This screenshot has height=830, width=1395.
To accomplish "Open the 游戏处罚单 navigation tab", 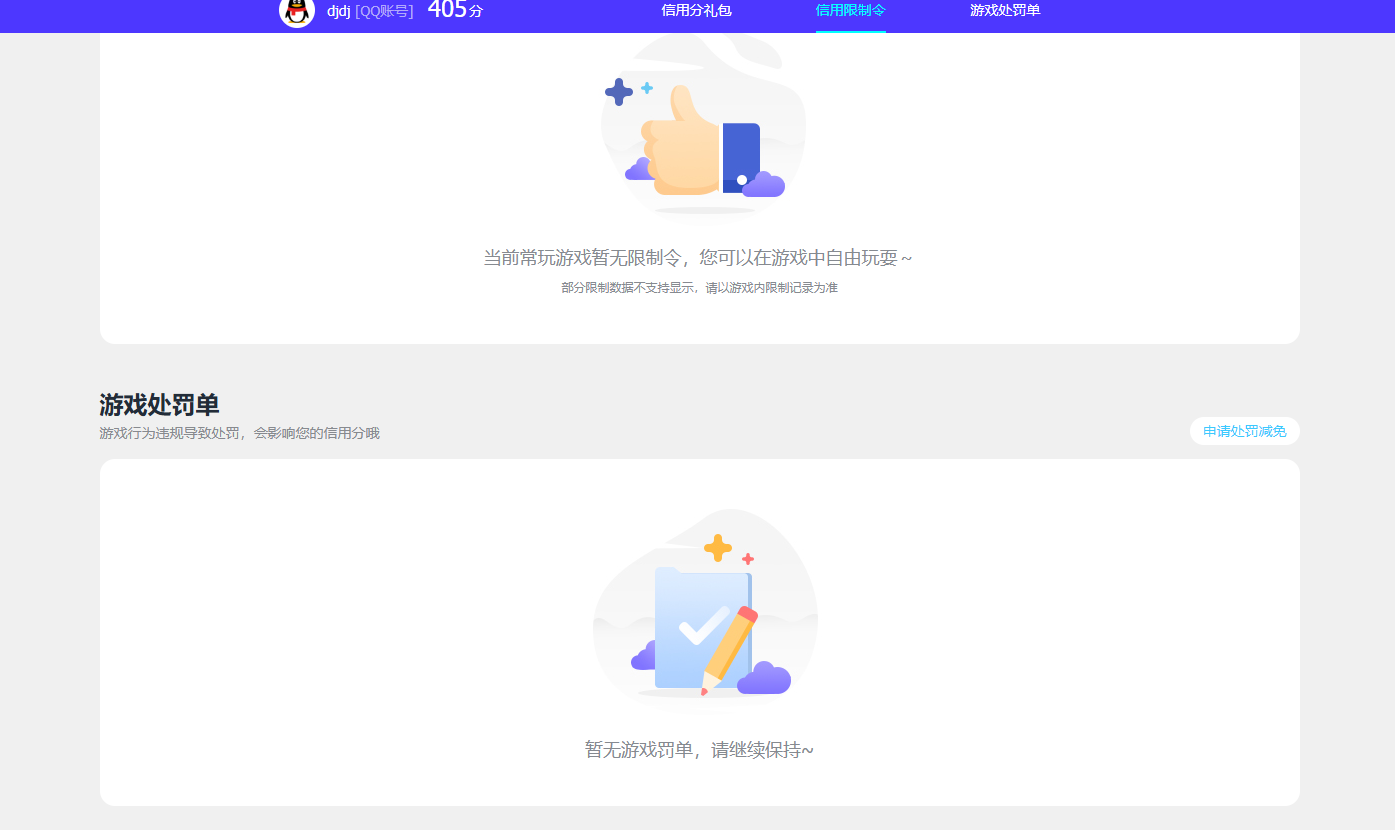I will point(1003,11).
